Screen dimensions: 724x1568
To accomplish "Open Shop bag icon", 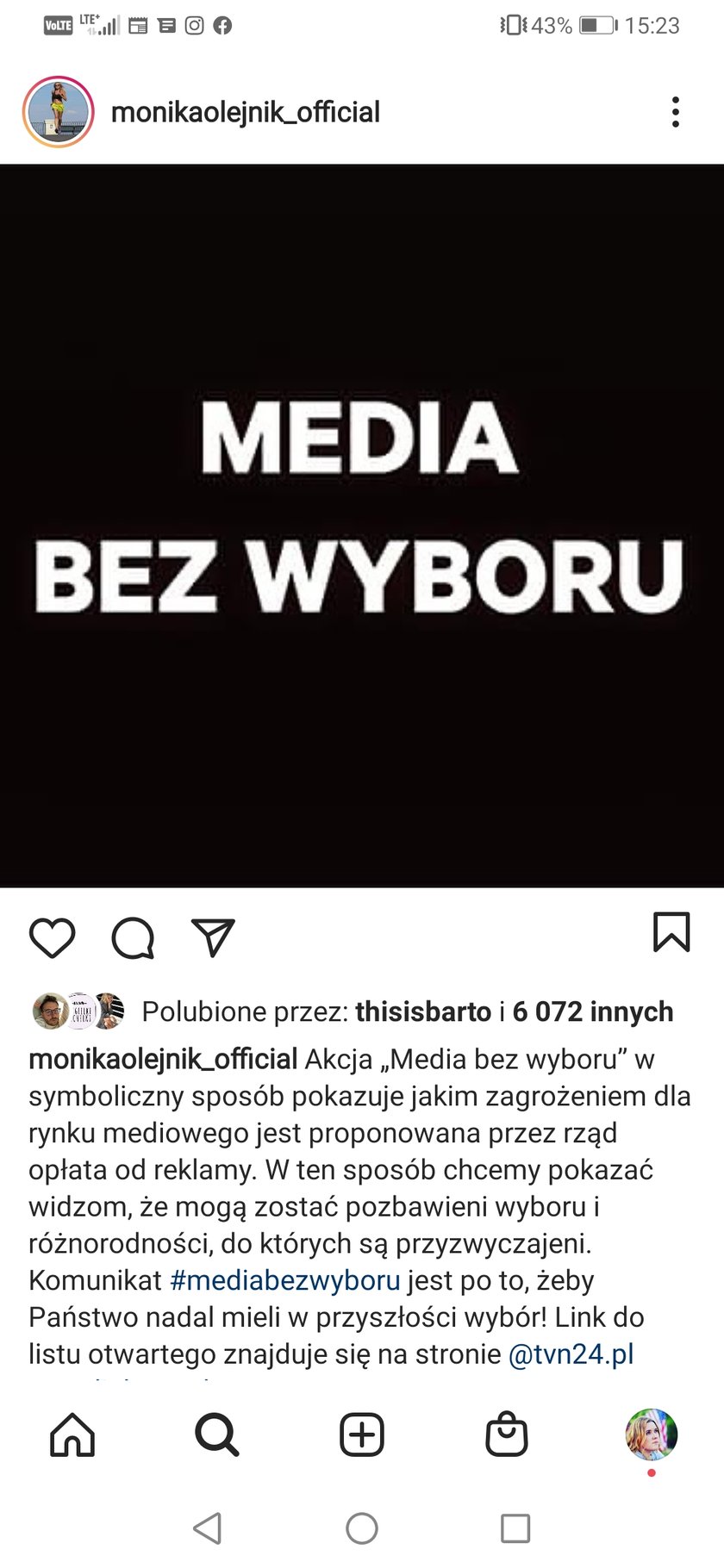I will pos(507,1434).
